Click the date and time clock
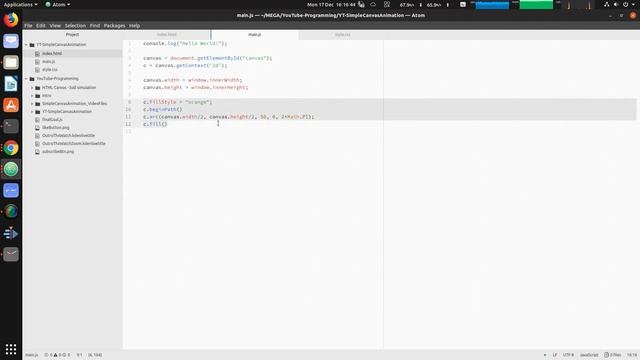640x360 pixels. point(331,4)
